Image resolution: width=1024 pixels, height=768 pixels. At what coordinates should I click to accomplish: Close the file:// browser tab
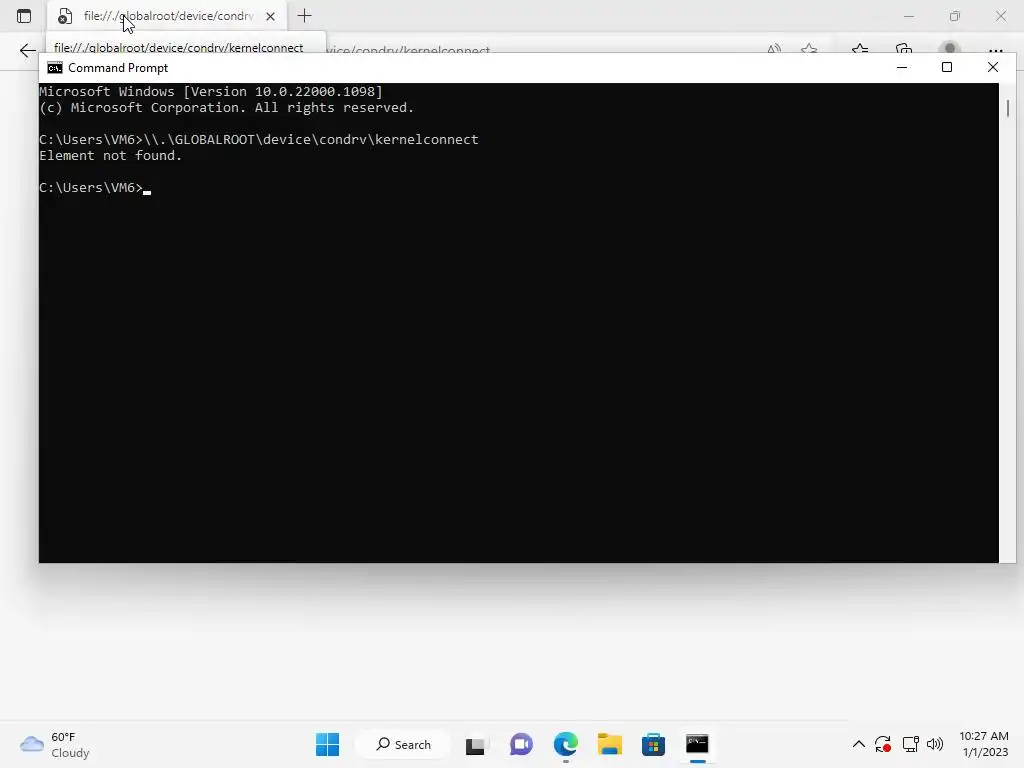coord(270,16)
